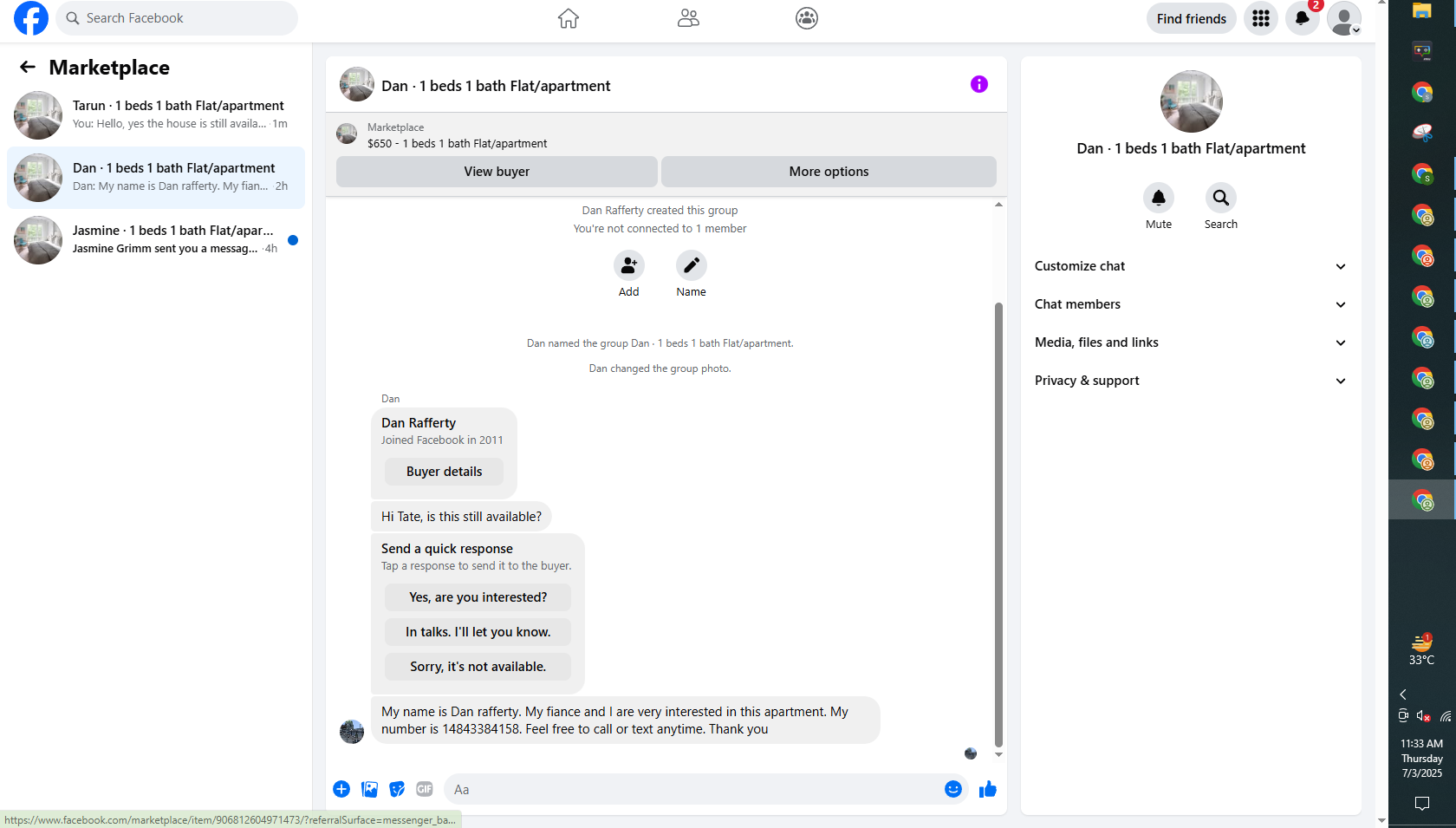Open the purple conversation information icon
Image resolution: width=1456 pixels, height=828 pixels.
click(979, 84)
